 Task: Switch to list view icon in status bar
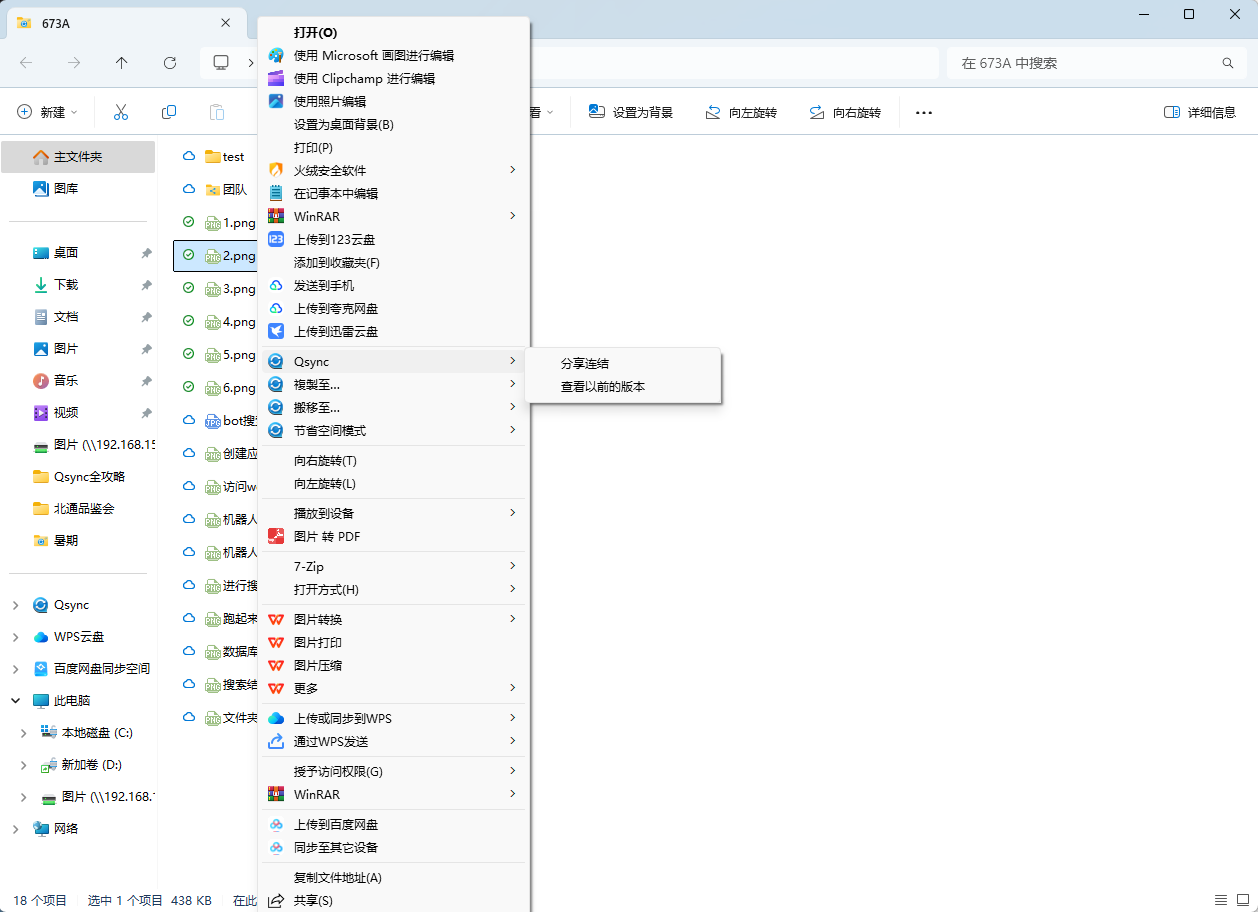[x=1219, y=900]
